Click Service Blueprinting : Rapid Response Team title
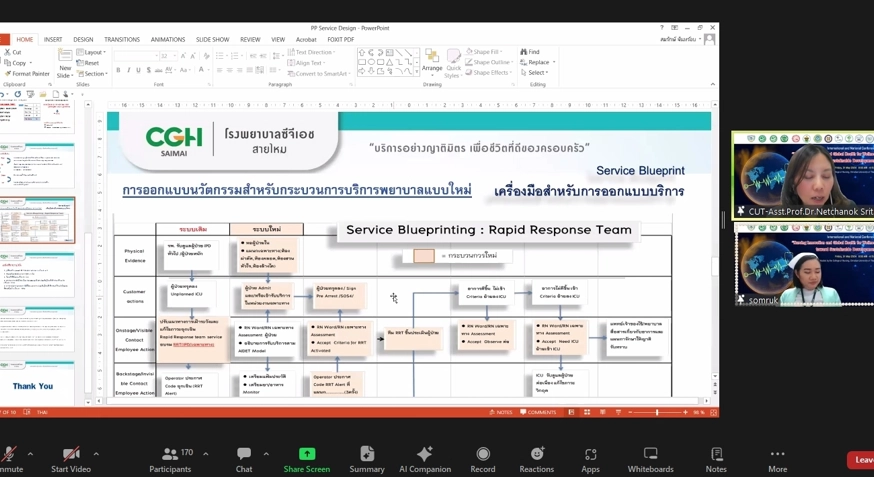874x477 pixels. 489,230
